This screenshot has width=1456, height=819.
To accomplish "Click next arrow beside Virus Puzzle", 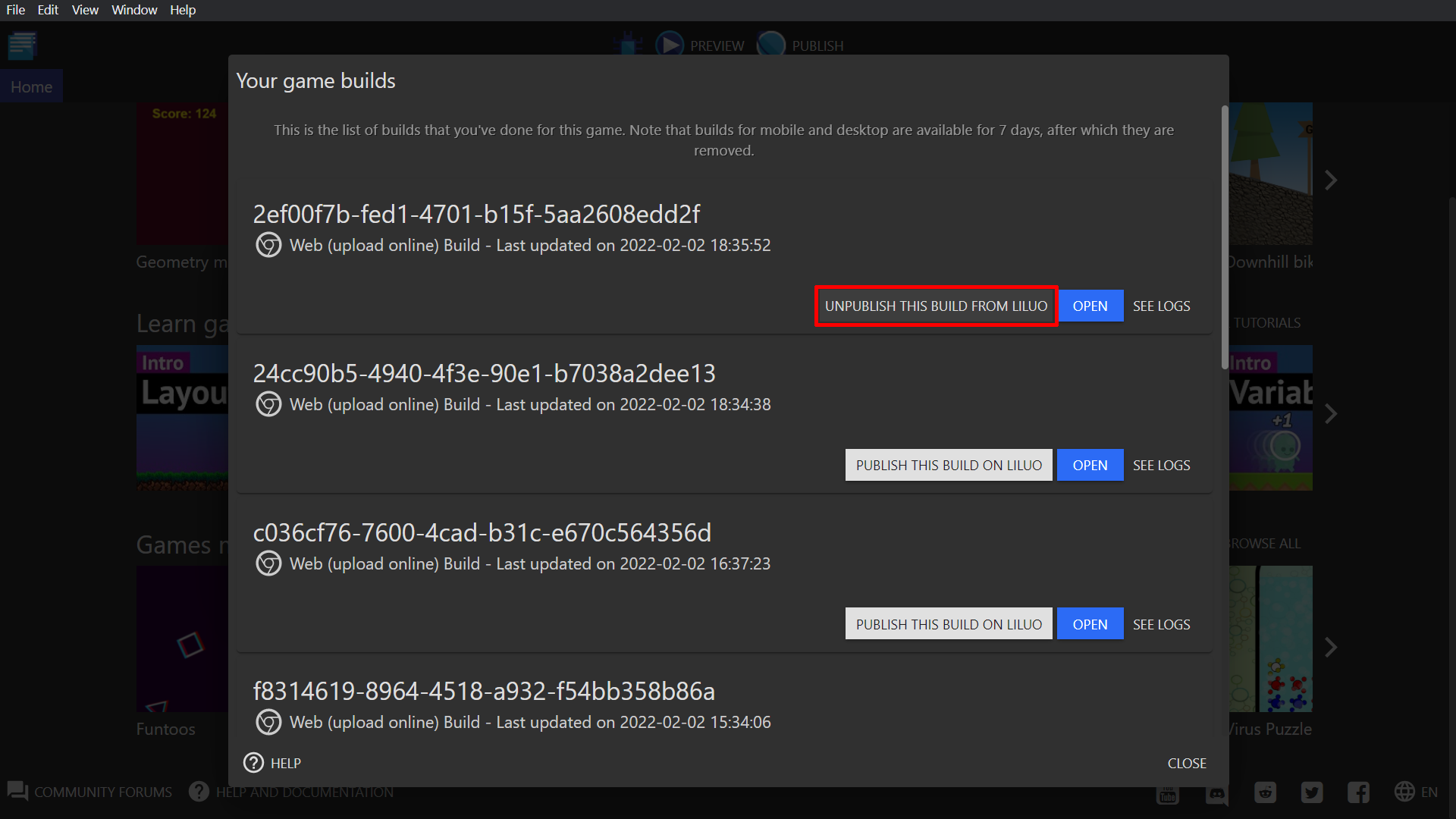I will 1331,648.
